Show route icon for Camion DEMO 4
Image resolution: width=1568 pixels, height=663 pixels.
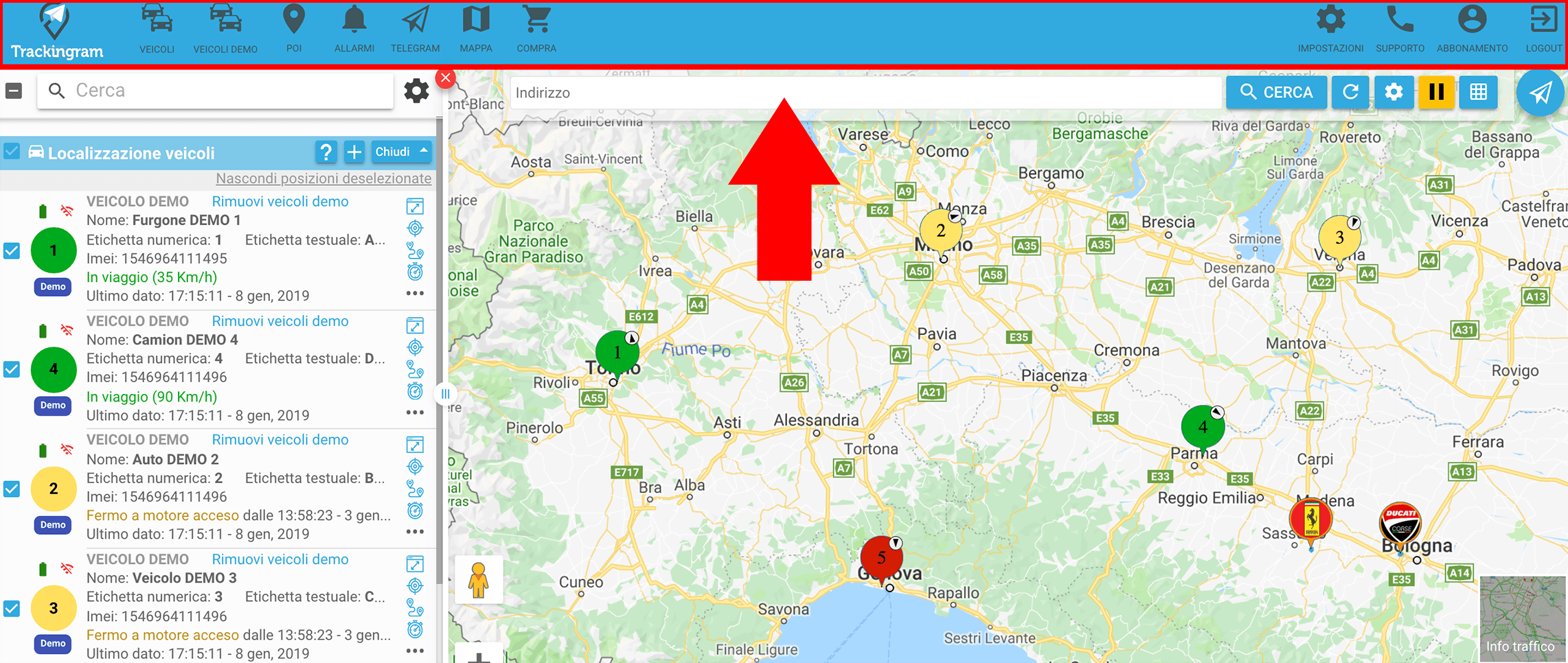pyautogui.click(x=415, y=369)
